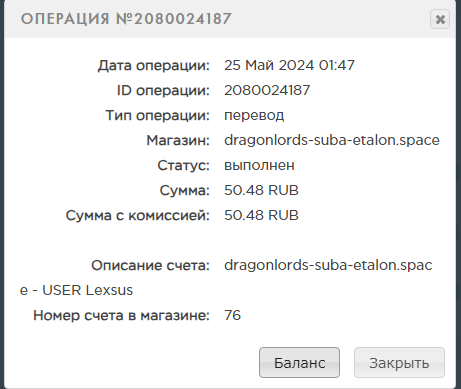Viewport: 461px width, 389px height.
Task: Click the Сумма с комиссией label
Action: tap(138, 215)
